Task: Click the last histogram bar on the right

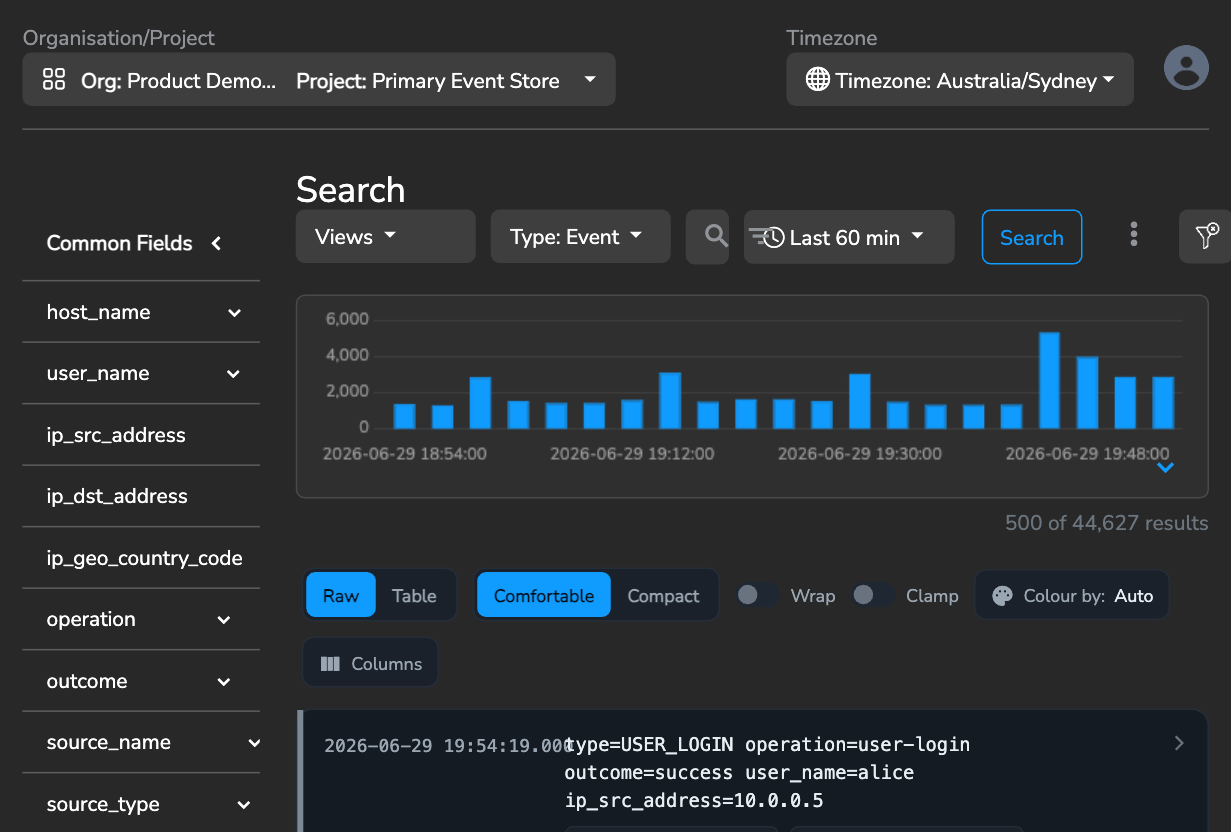Action: [x=1163, y=402]
